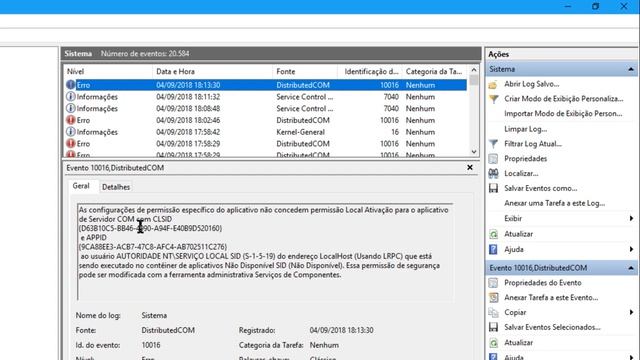Click the Criar Modo de Exibição funnel icon
The image size is (640, 360).
tap(493, 99)
